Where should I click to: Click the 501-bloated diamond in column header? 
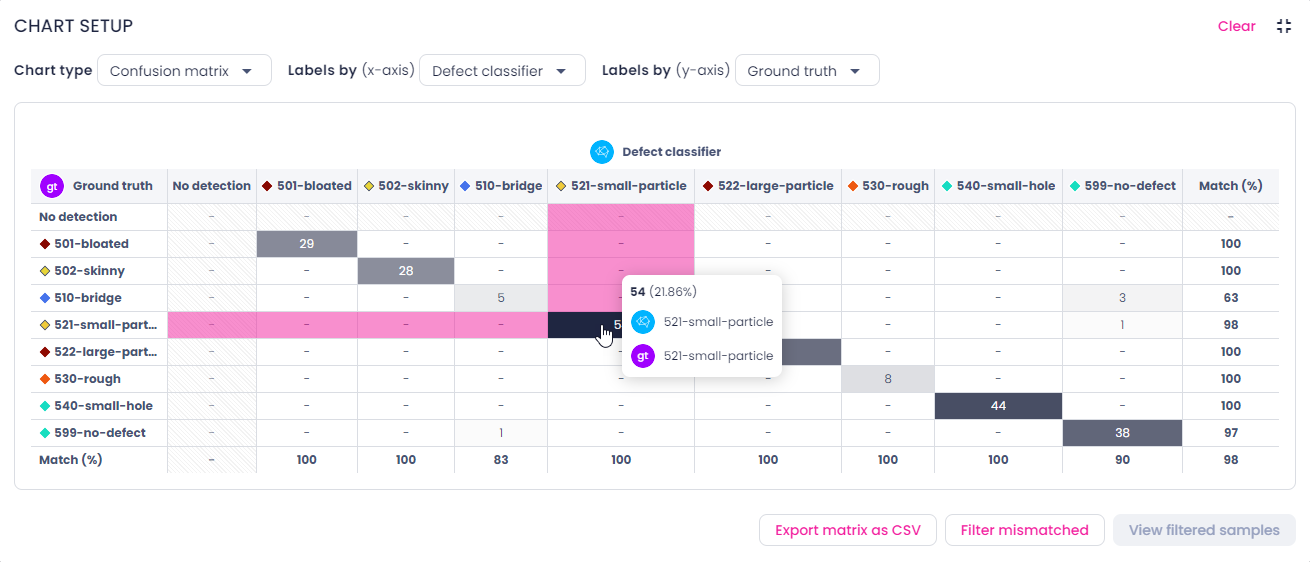[268, 186]
